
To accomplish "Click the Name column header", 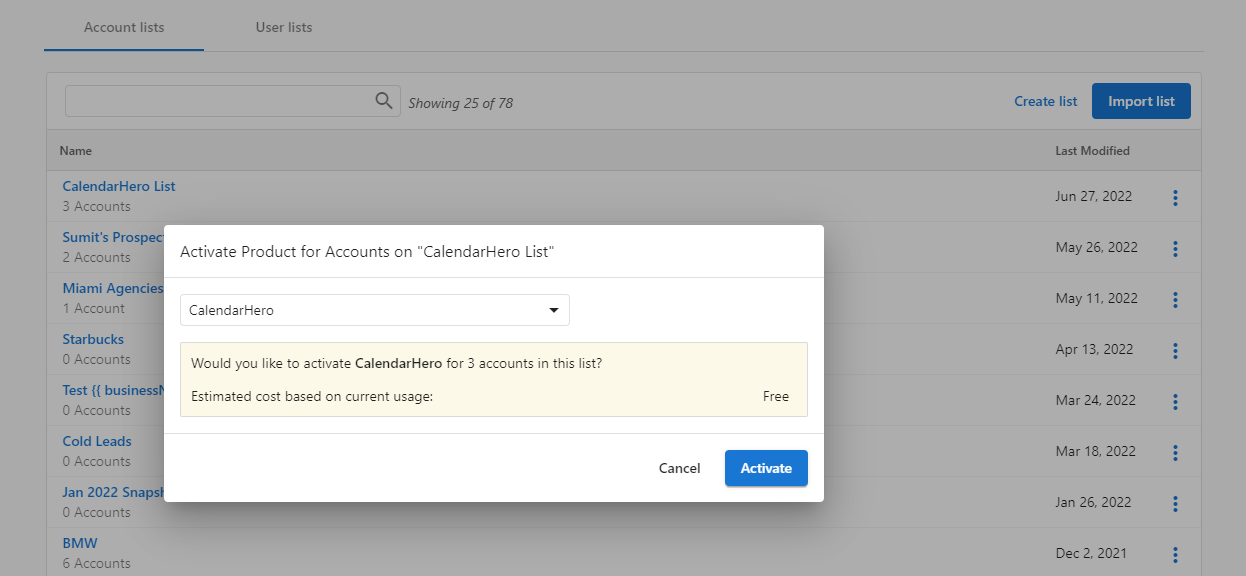I will coord(76,151).
